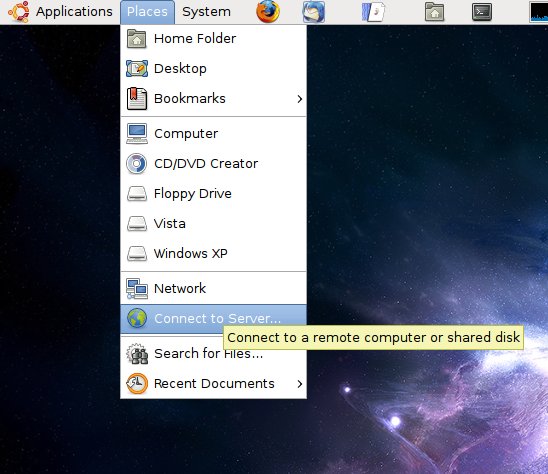Open the Applications menu

(74, 12)
